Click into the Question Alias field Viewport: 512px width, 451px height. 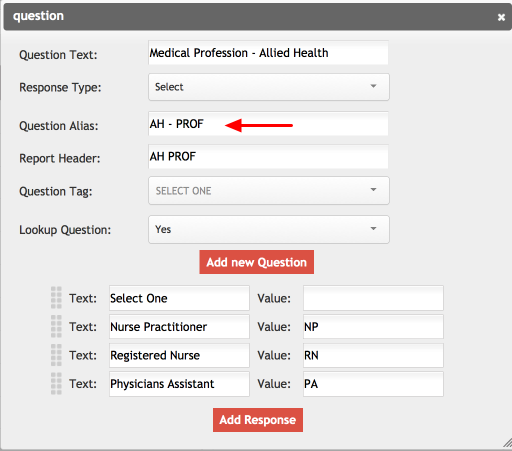(x=268, y=124)
